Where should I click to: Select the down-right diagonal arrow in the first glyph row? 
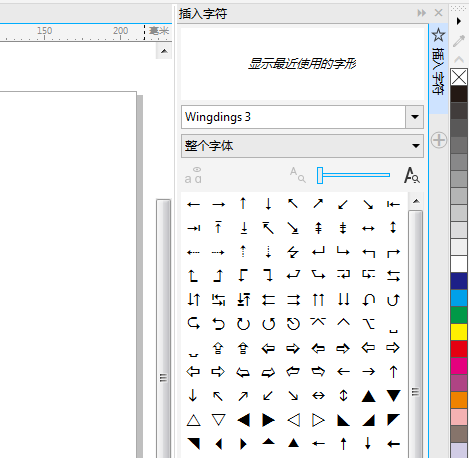pos(368,204)
